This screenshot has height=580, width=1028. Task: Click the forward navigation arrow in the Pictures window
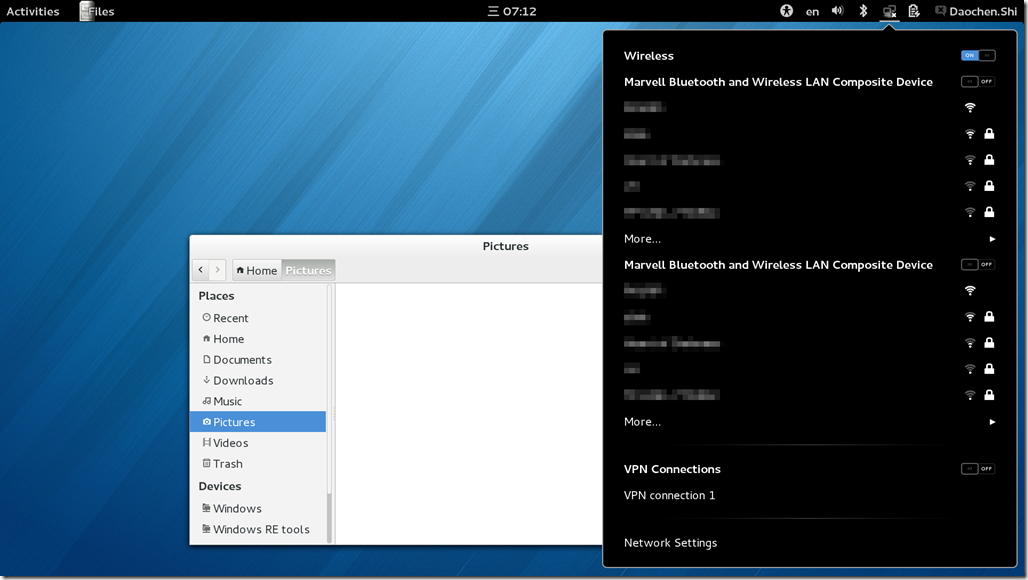[219, 269]
